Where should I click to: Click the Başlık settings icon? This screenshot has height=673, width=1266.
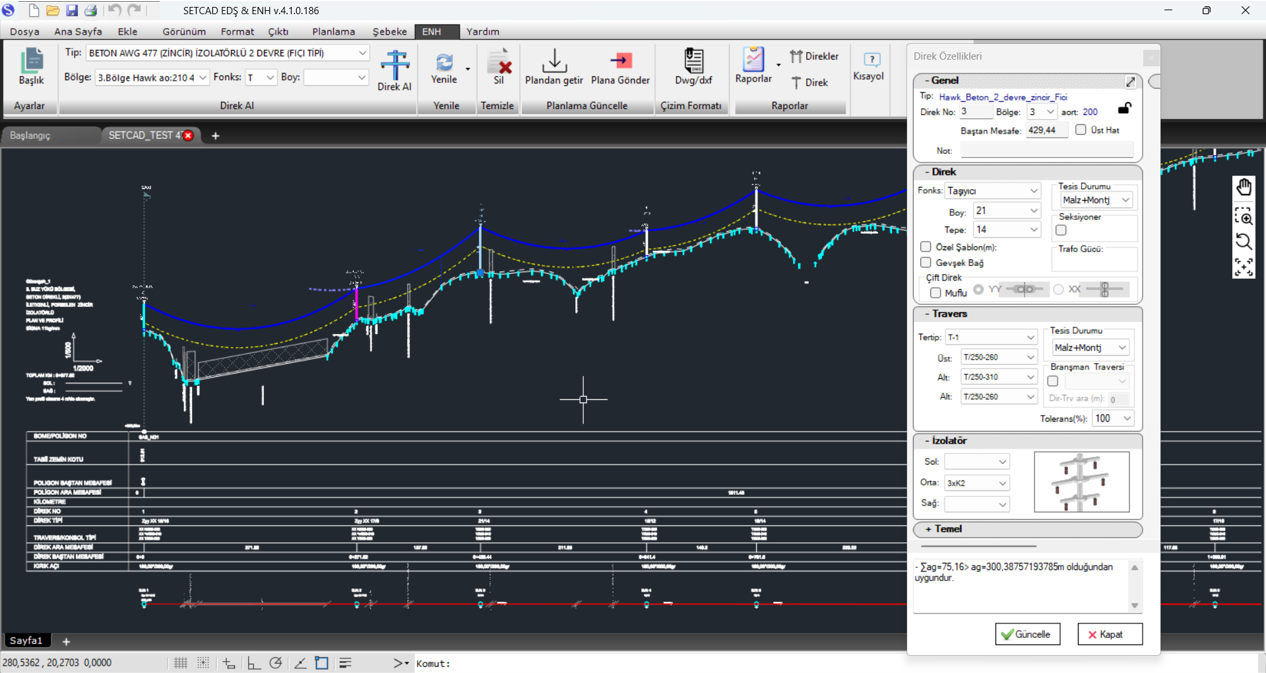[x=31, y=61]
